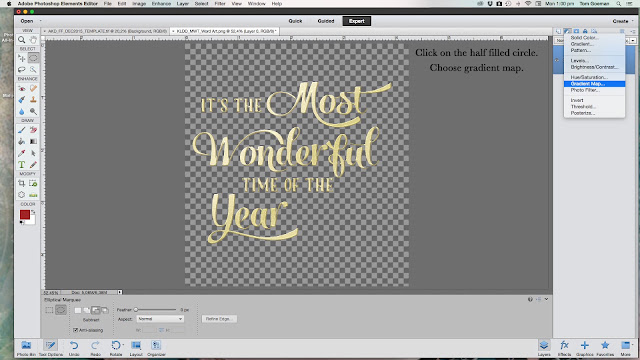The image size is (640, 360).
Task: Switch to the Guided tab
Action: pyautogui.click(x=326, y=21)
